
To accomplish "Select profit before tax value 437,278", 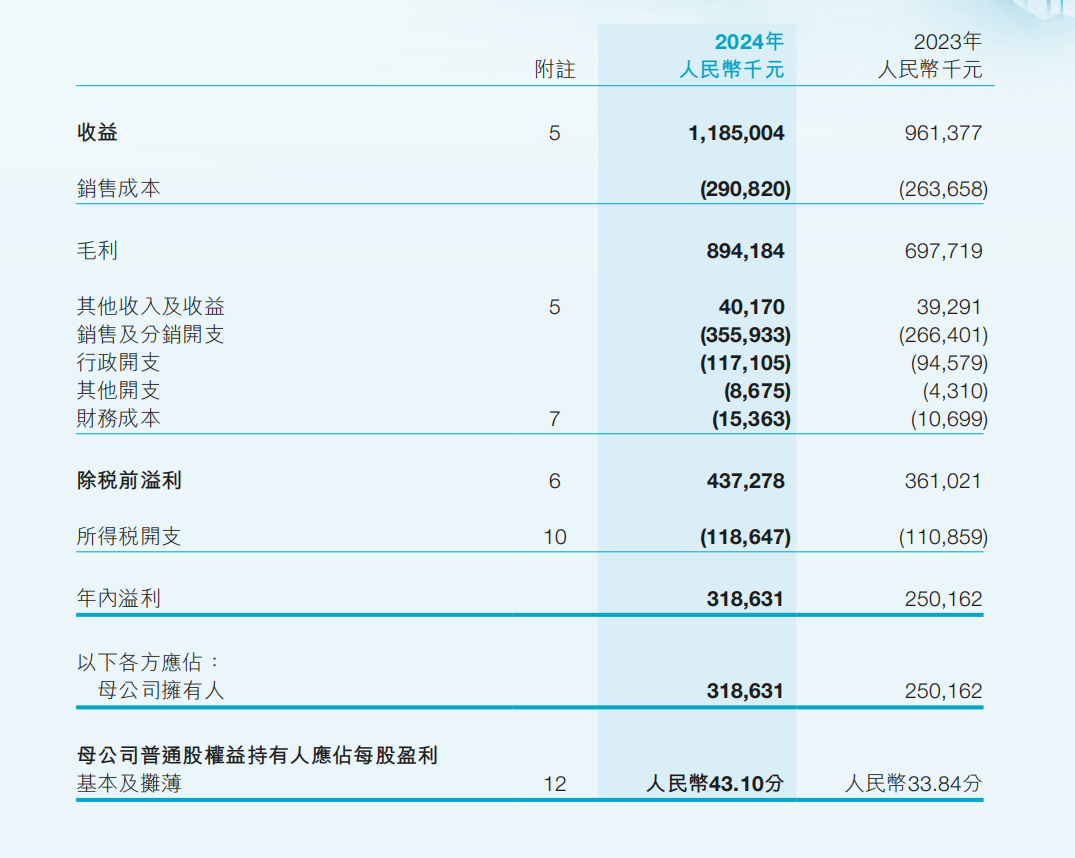I will tap(745, 481).
